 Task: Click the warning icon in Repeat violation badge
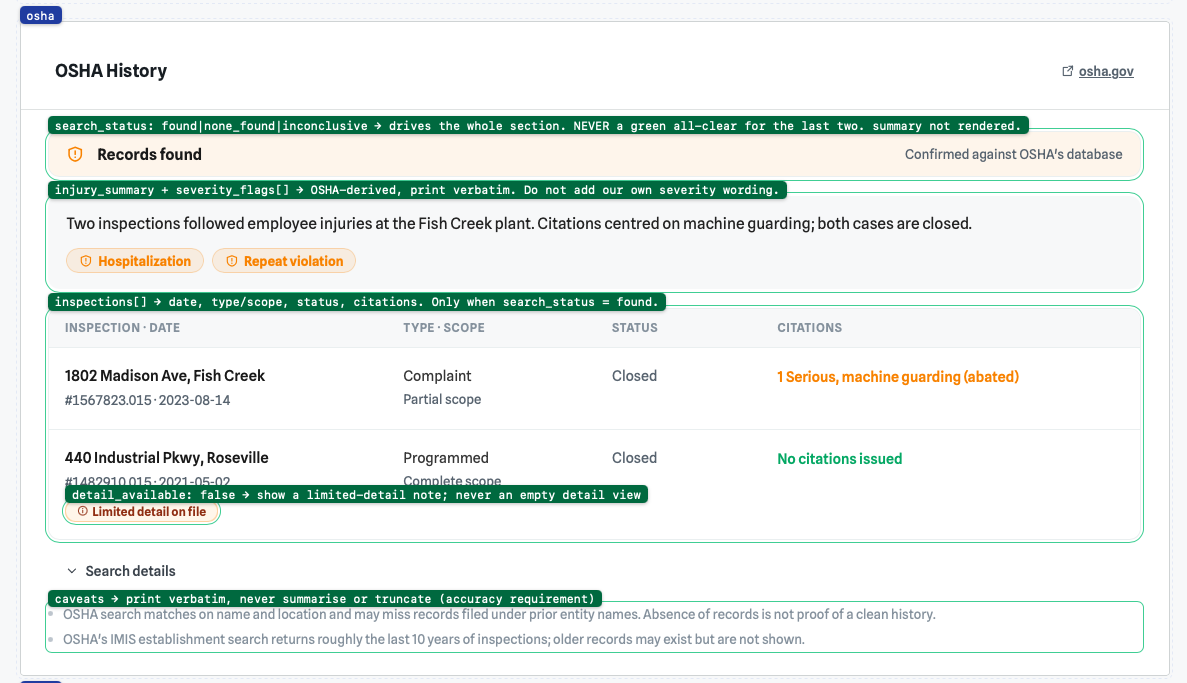(x=232, y=260)
